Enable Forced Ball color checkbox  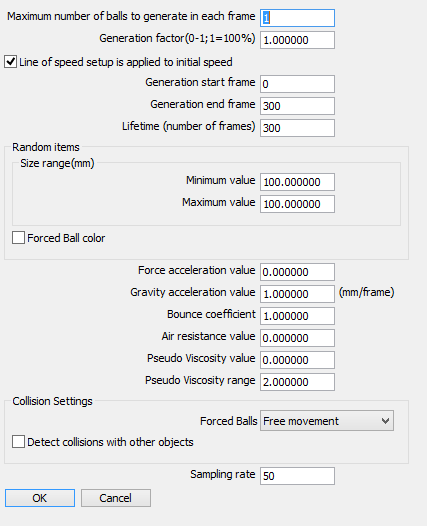18,238
